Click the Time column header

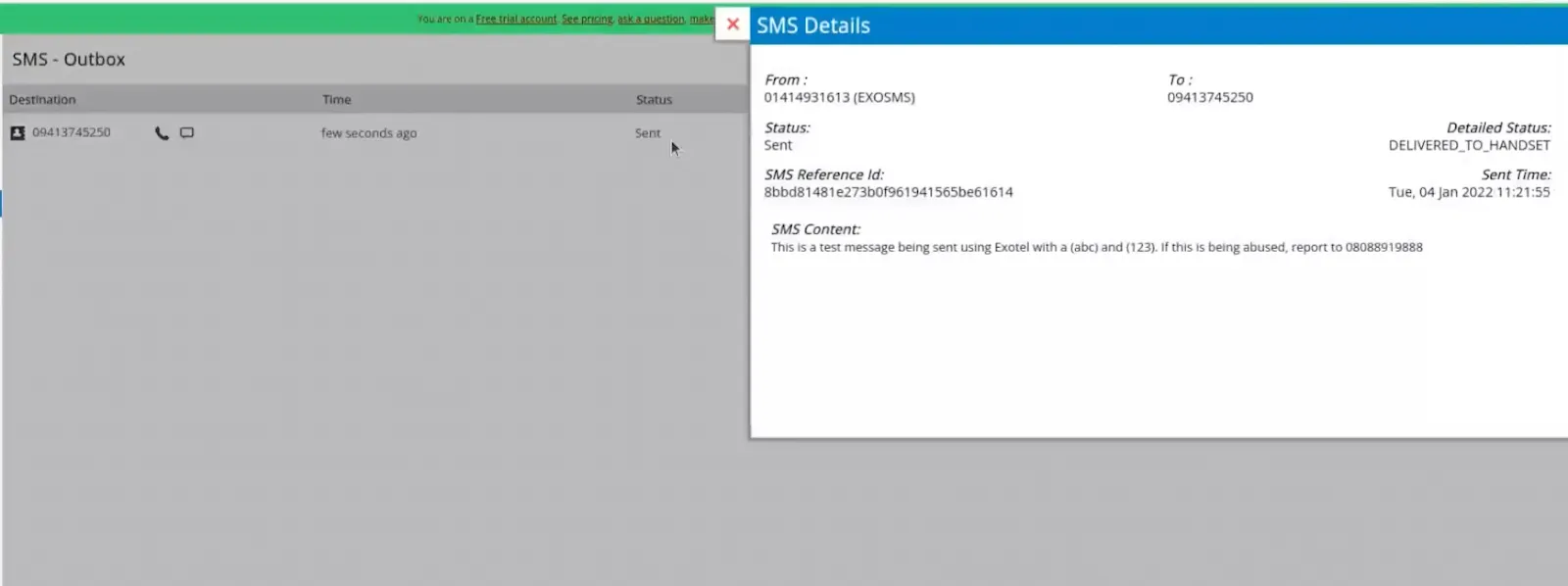pos(337,99)
